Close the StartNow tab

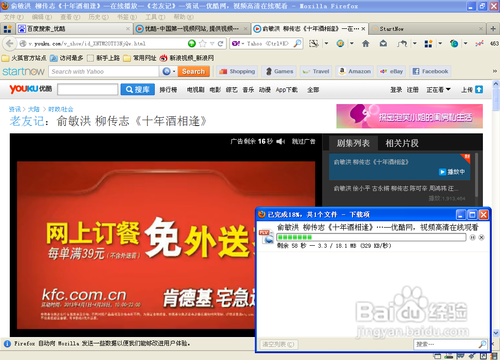point(481,29)
